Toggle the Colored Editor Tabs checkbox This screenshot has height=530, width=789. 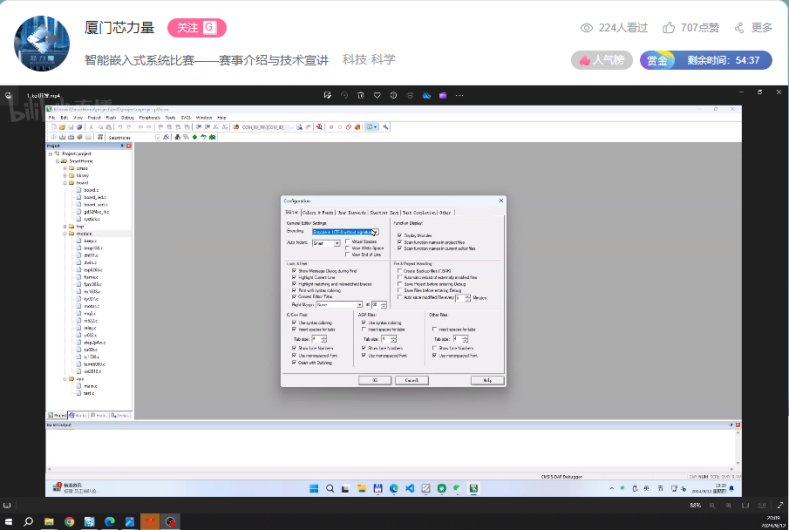click(x=294, y=297)
